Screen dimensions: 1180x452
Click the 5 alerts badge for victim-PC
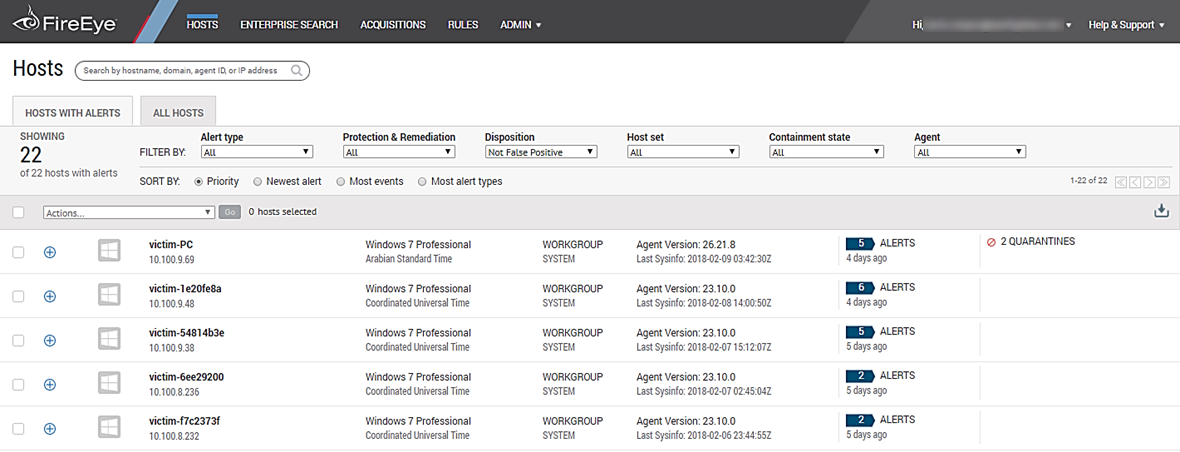(x=860, y=243)
